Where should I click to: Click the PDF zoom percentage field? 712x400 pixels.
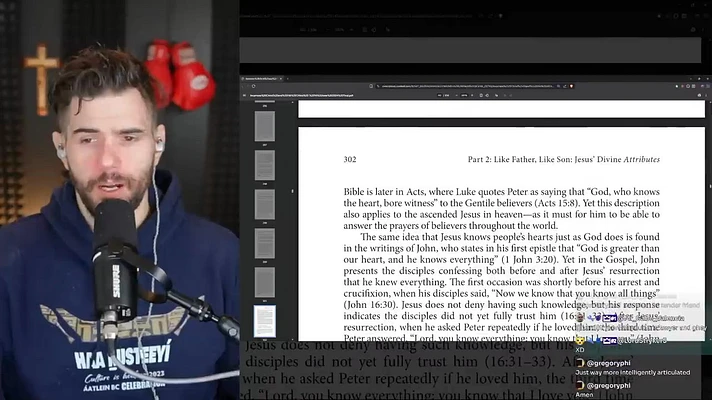pyautogui.click(x=464, y=95)
